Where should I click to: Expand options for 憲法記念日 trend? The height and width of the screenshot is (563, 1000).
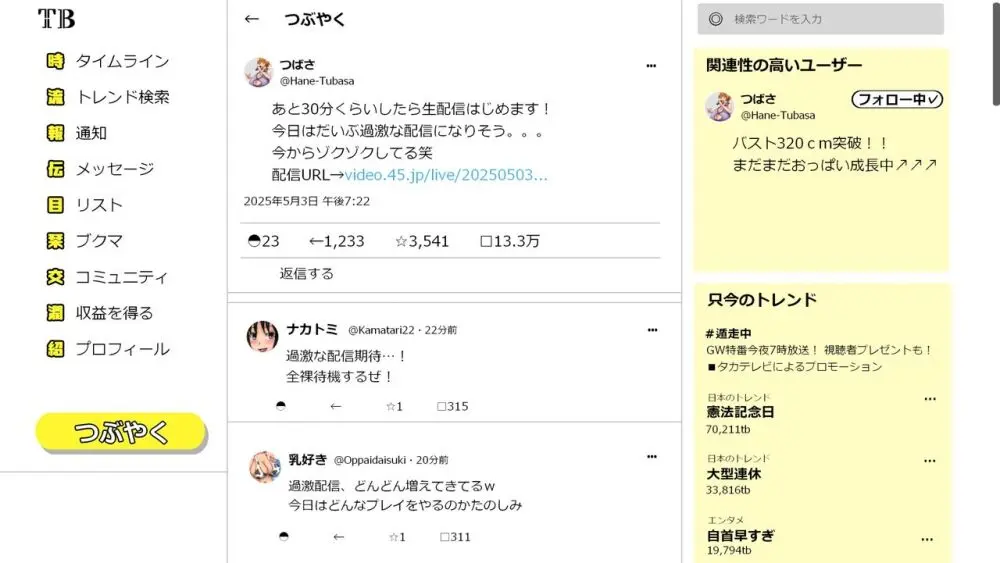930,398
